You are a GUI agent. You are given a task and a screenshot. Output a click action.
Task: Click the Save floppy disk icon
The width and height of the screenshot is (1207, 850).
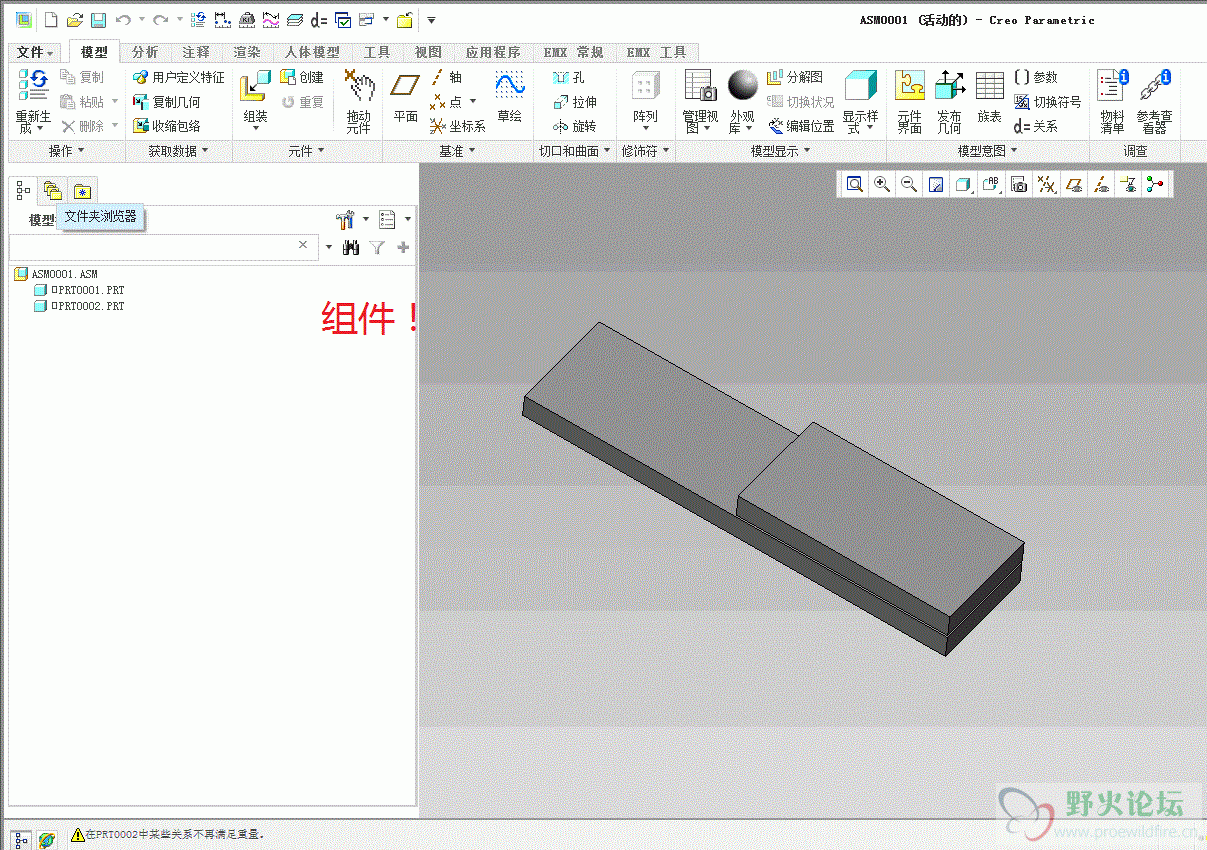click(x=98, y=19)
